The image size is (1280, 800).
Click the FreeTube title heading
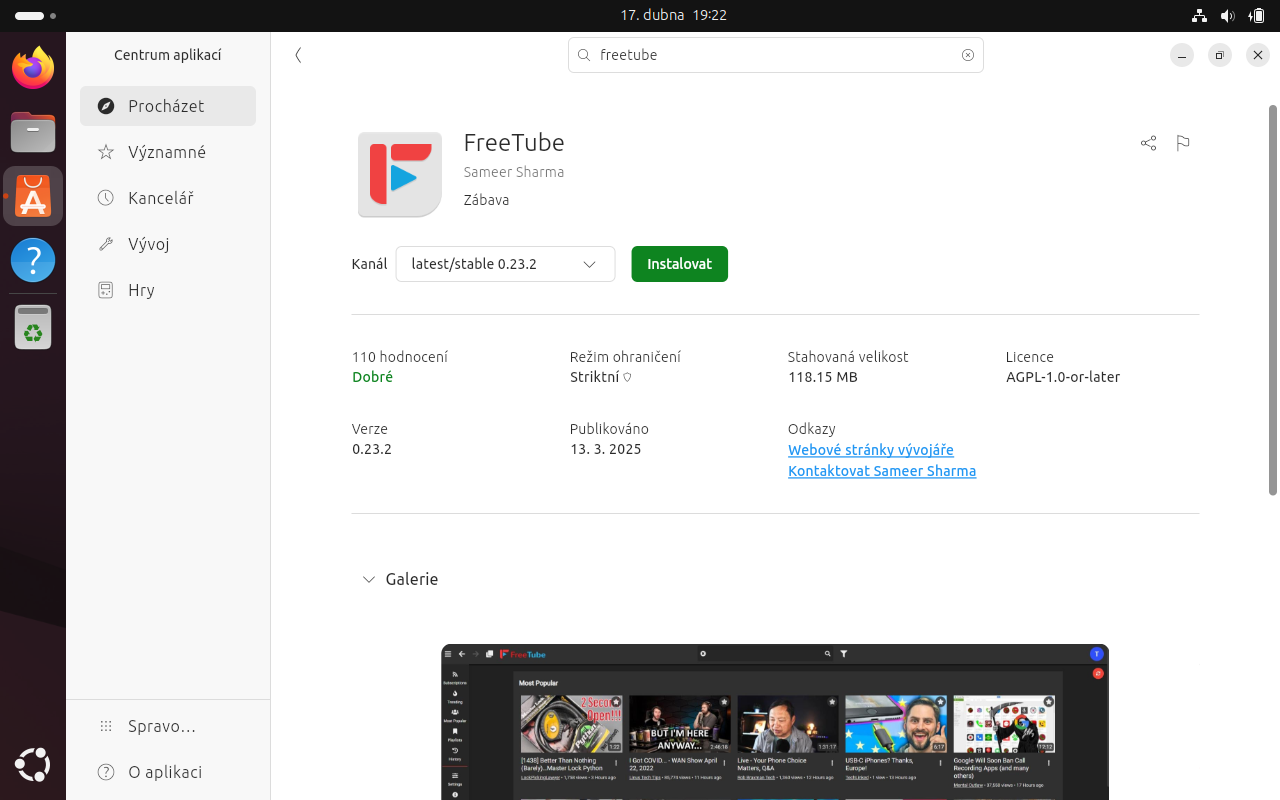[514, 142]
